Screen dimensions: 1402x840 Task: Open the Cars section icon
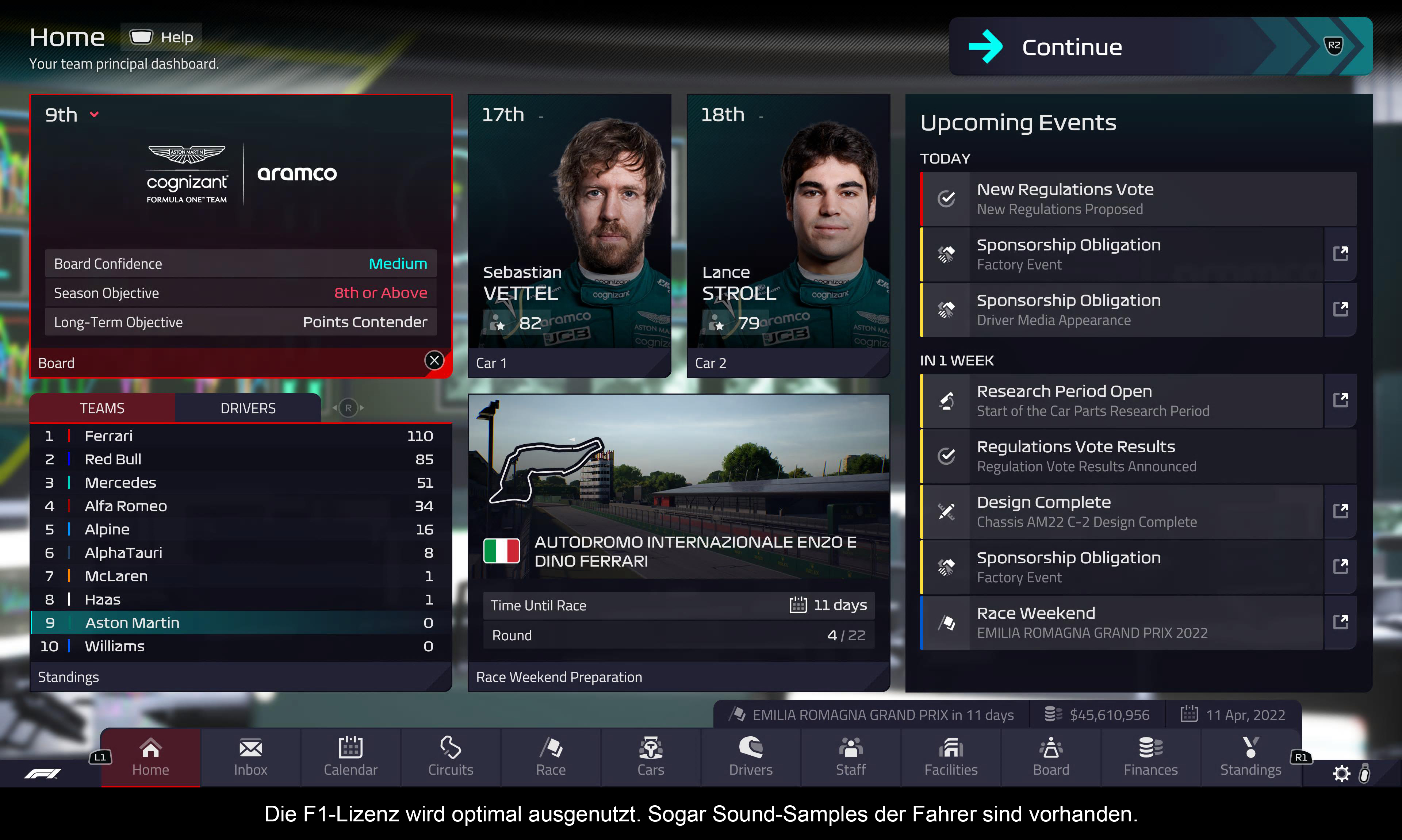coord(651,748)
